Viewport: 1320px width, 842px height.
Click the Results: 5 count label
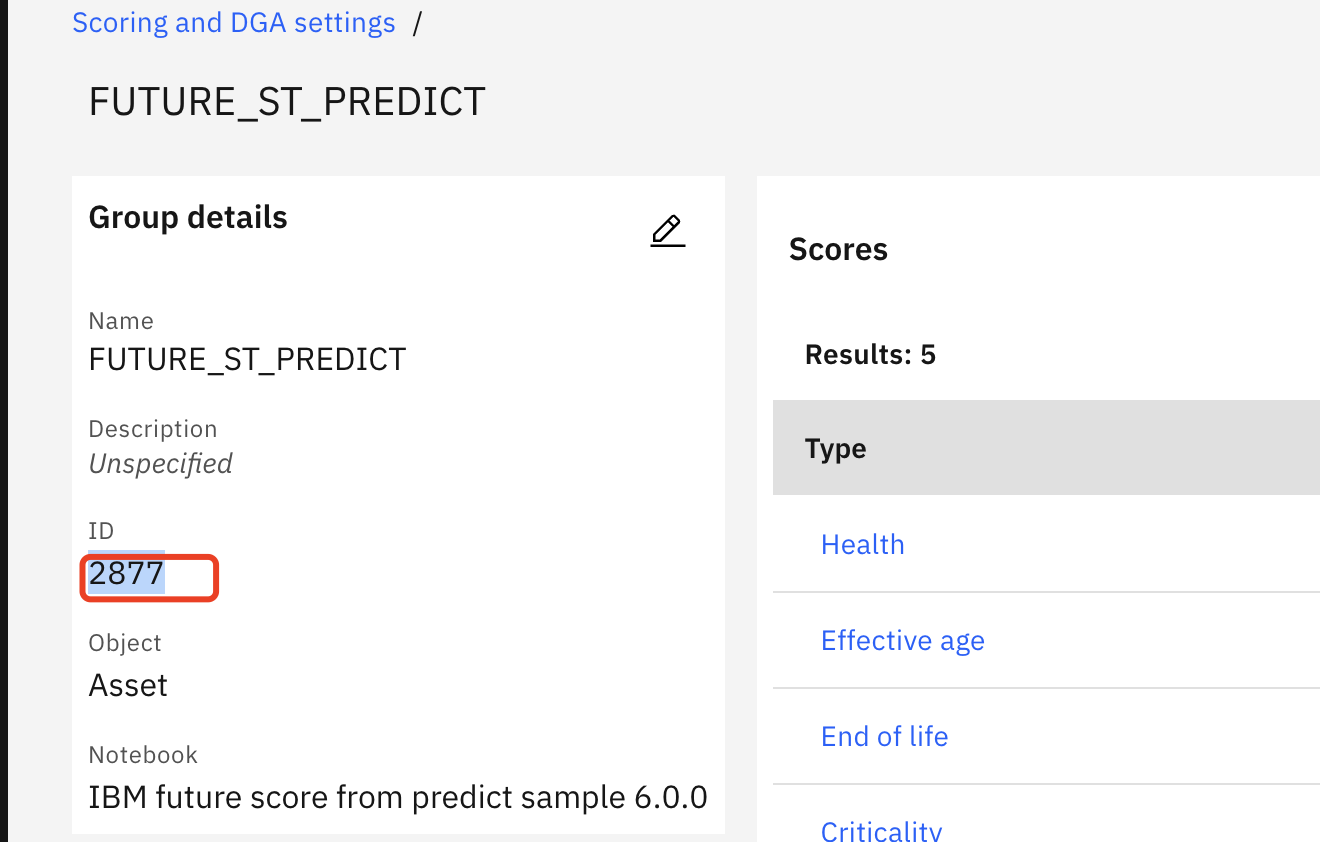[870, 354]
